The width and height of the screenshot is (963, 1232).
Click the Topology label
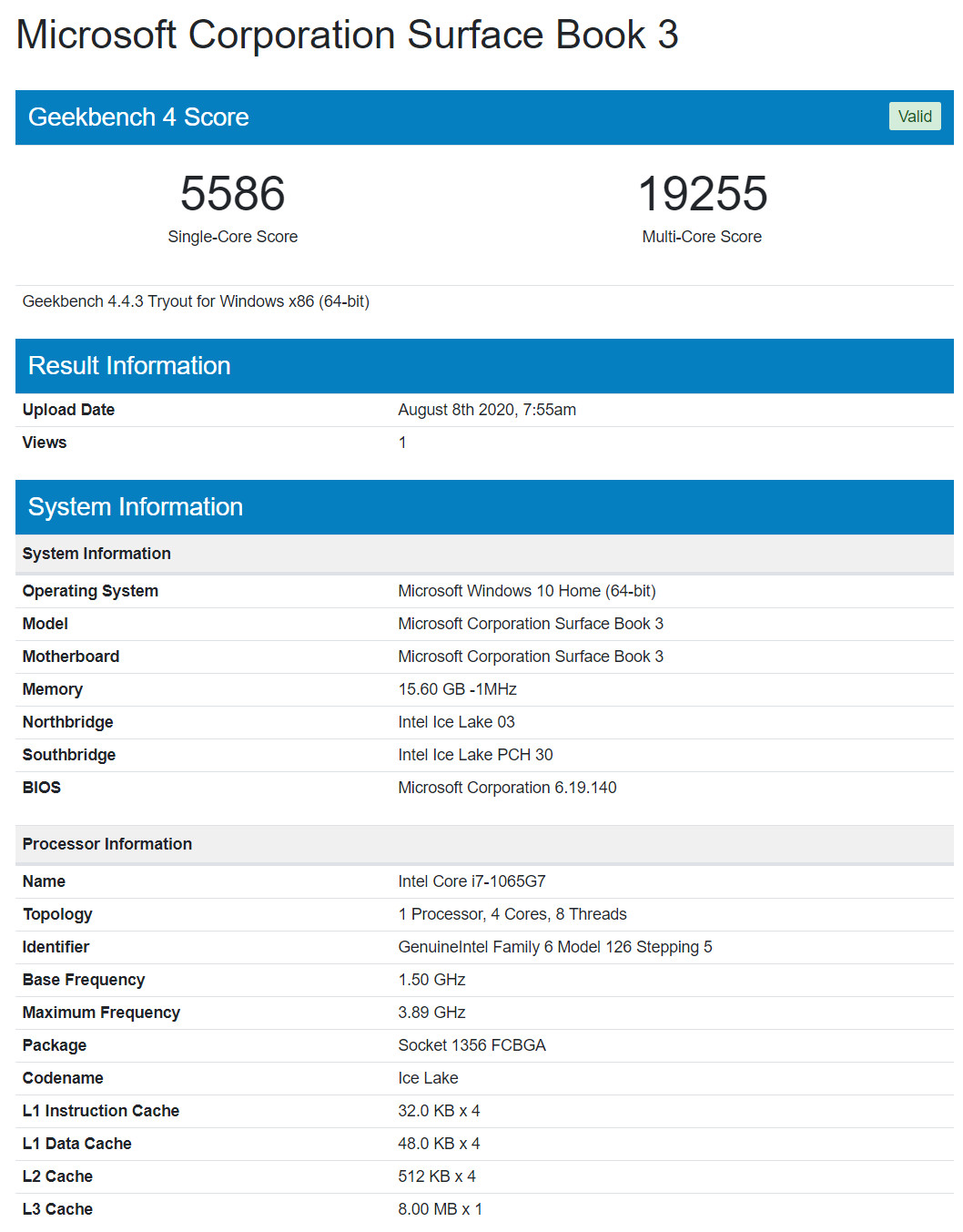57,914
